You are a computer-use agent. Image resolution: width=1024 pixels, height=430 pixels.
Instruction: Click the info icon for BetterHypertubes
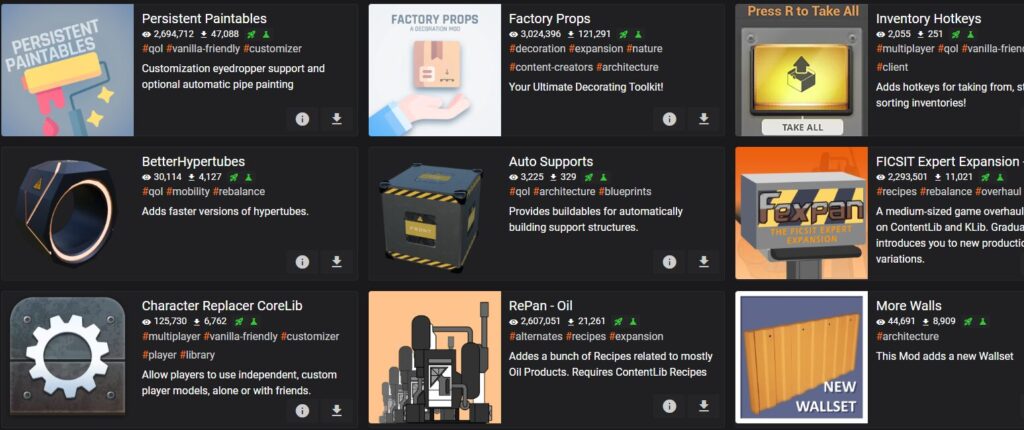point(302,261)
